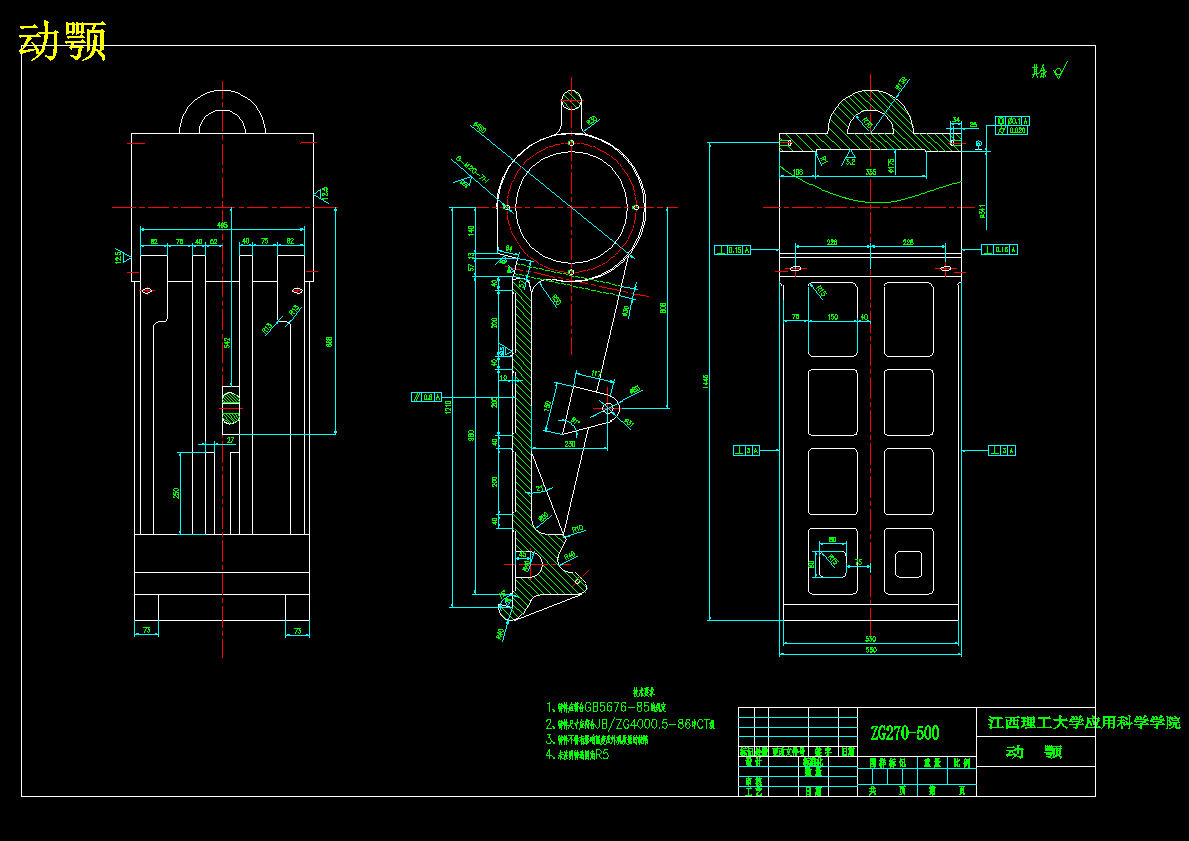Click the 335 dimension in right view
Viewport: 1189px width, 841px height.
[871, 173]
